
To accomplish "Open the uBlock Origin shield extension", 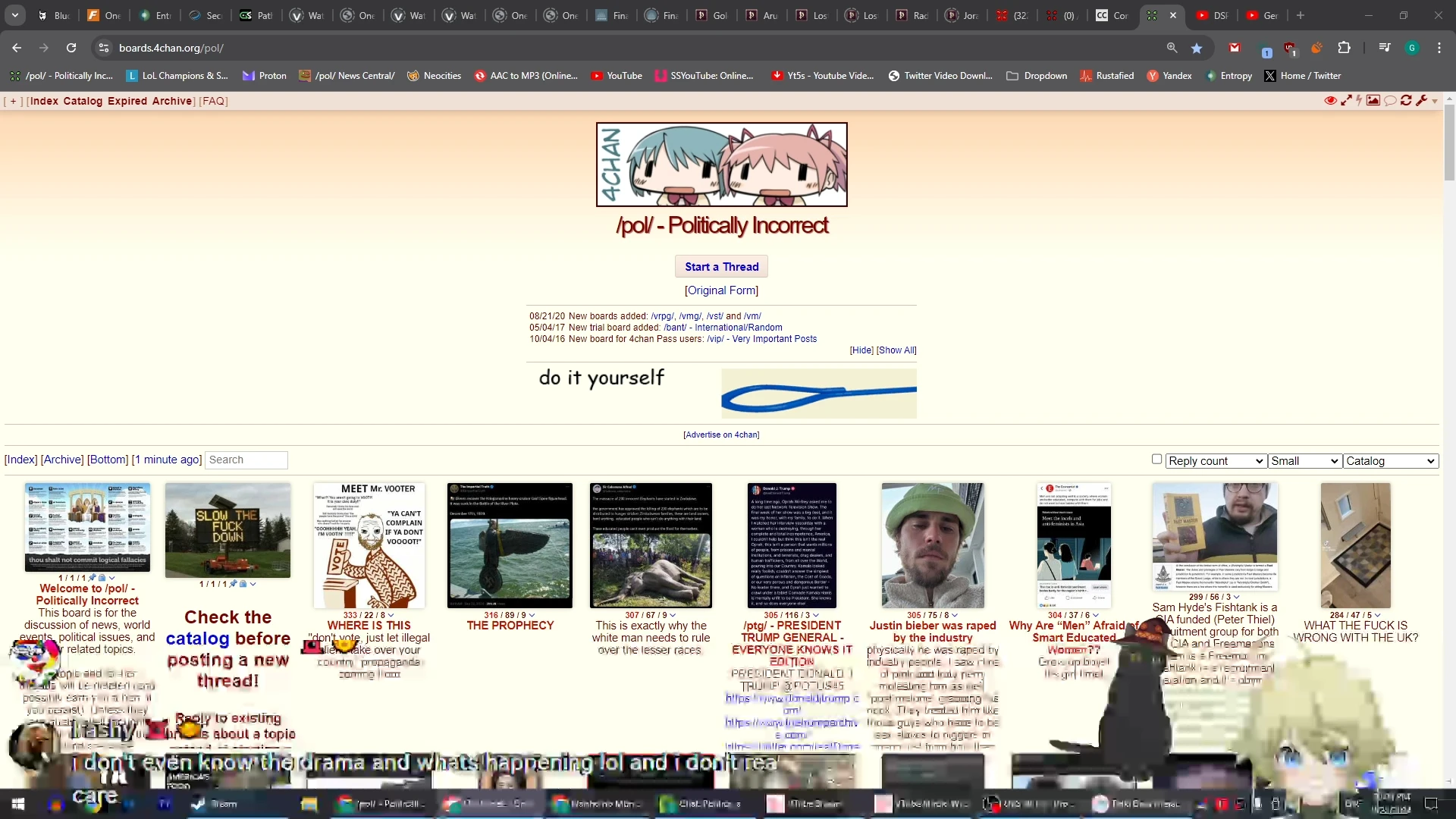I will (1290, 49).
